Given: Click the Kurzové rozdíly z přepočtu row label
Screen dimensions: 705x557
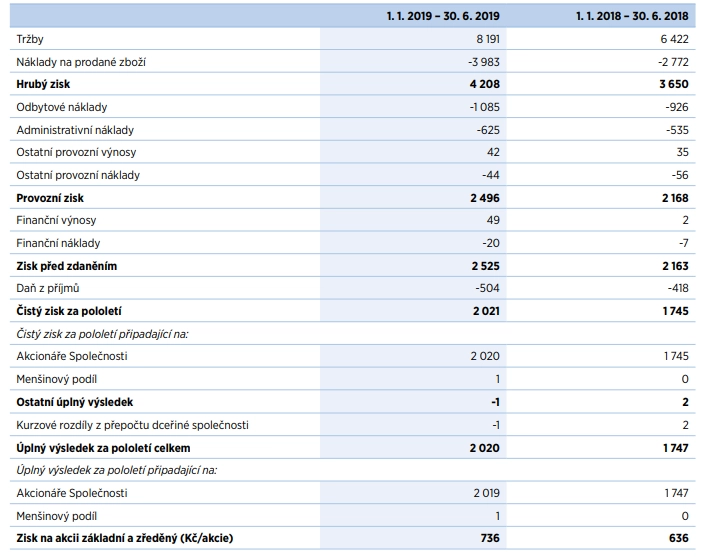Looking at the screenshot, I should [x=132, y=425].
